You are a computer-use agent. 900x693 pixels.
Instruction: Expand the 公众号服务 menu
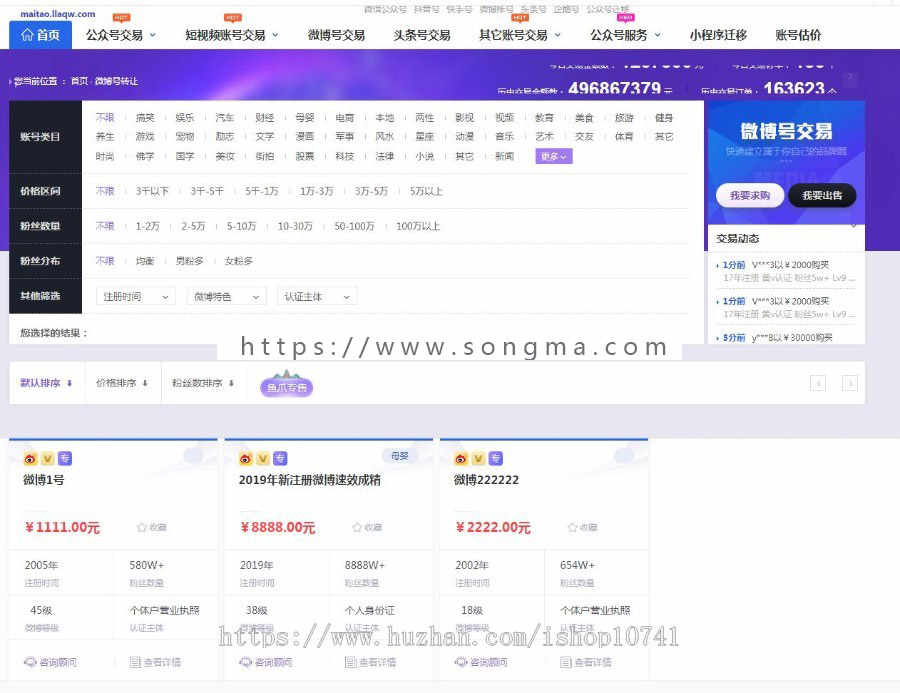point(626,35)
